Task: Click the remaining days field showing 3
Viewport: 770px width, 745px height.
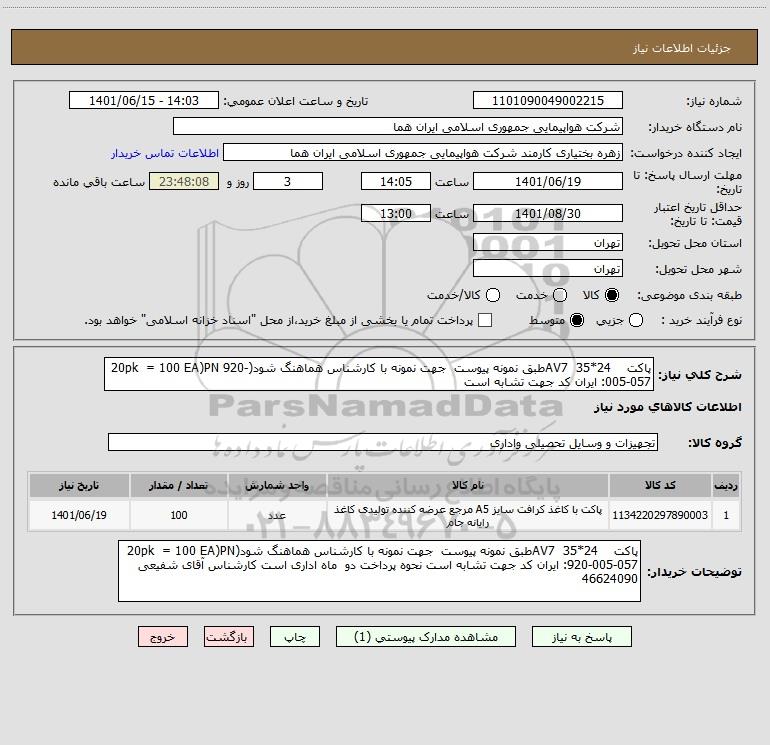Action: coord(288,181)
